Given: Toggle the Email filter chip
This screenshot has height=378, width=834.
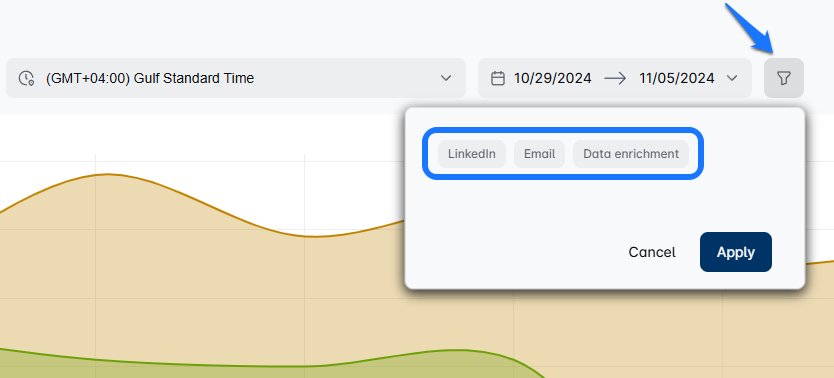Looking at the screenshot, I should [539, 154].
